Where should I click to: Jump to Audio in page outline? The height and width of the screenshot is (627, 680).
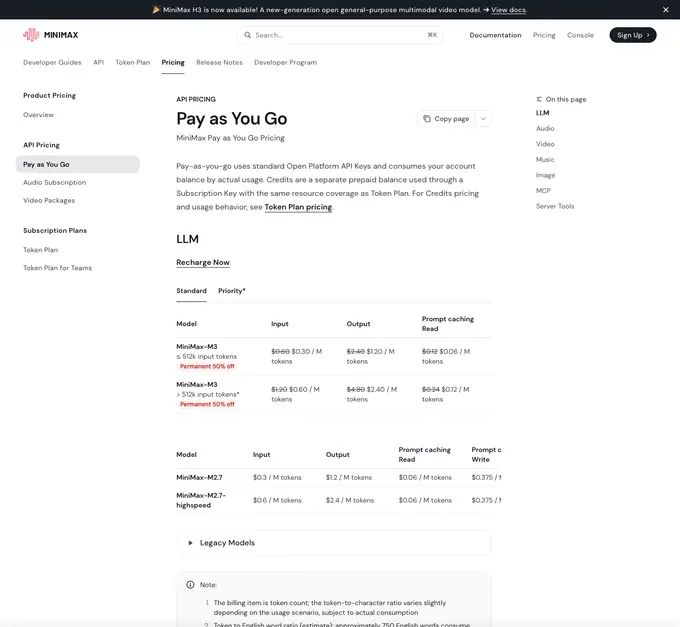point(545,128)
